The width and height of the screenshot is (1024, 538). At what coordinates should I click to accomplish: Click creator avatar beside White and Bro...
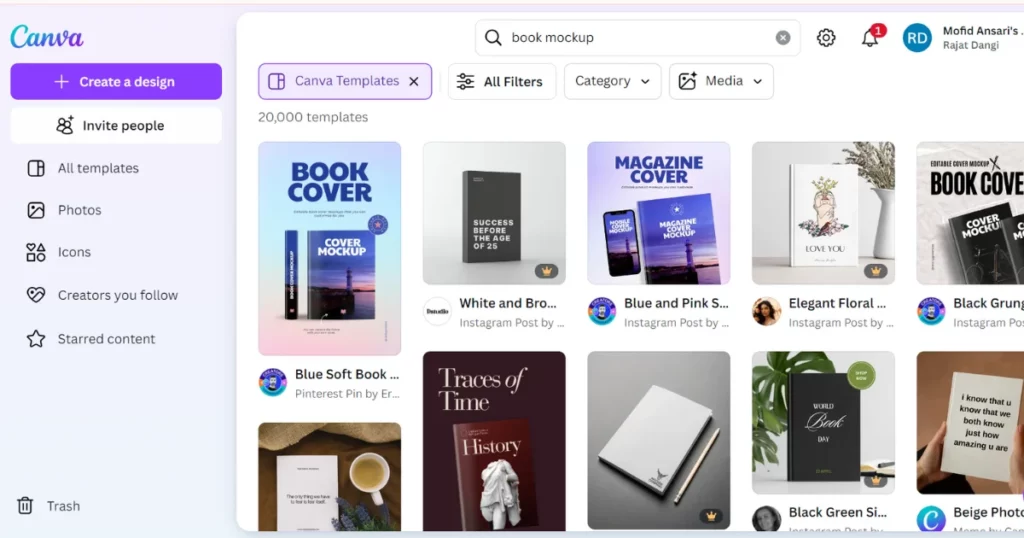pyautogui.click(x=438, y=311)
